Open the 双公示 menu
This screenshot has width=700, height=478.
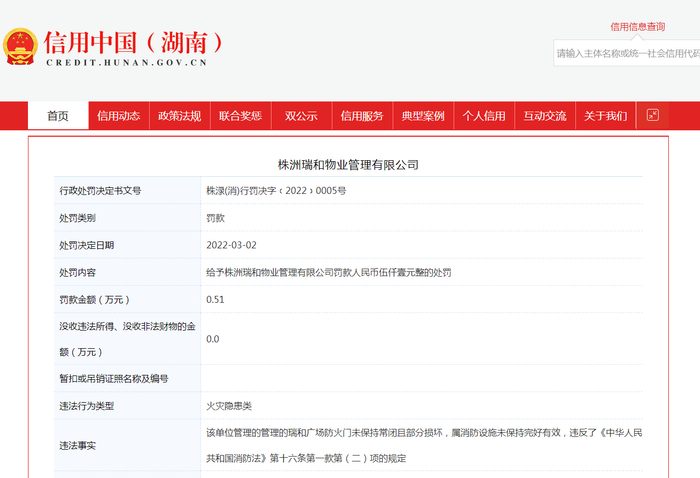pyautogui.click(x=301, y=116)
